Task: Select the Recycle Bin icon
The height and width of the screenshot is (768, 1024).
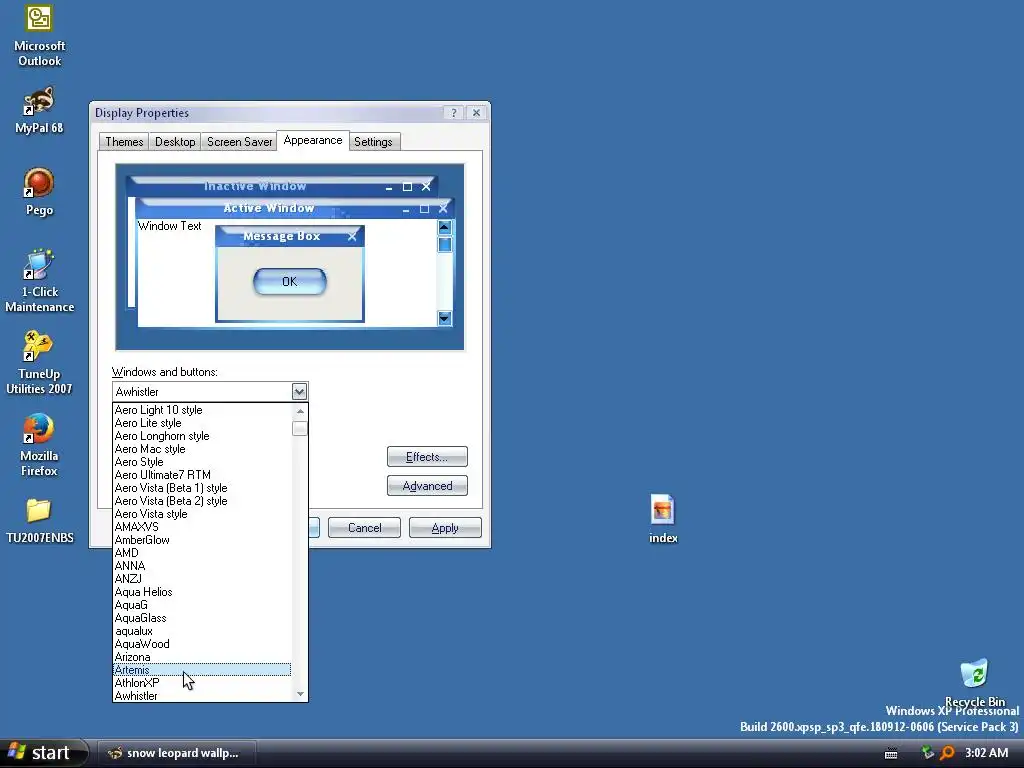Action: point(974,682)
